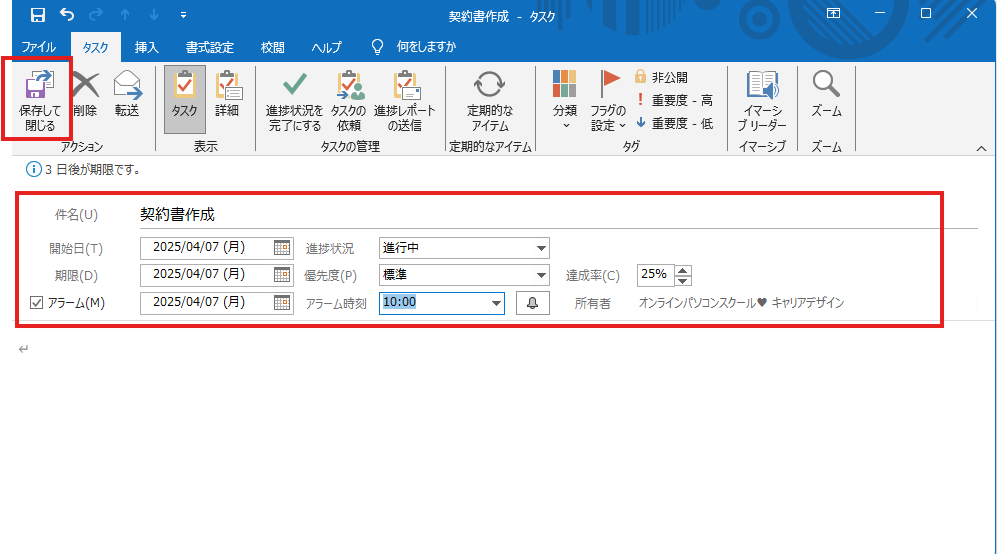Click the ズーム (Zoom) magnifier
The height and width of the screenshot is (554, 997).
826,93
